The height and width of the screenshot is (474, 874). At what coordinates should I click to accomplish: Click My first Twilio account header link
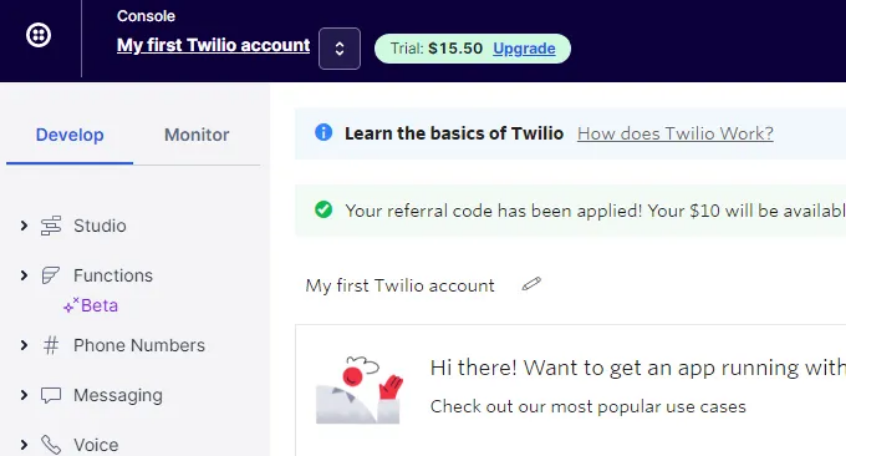point(213,45)
